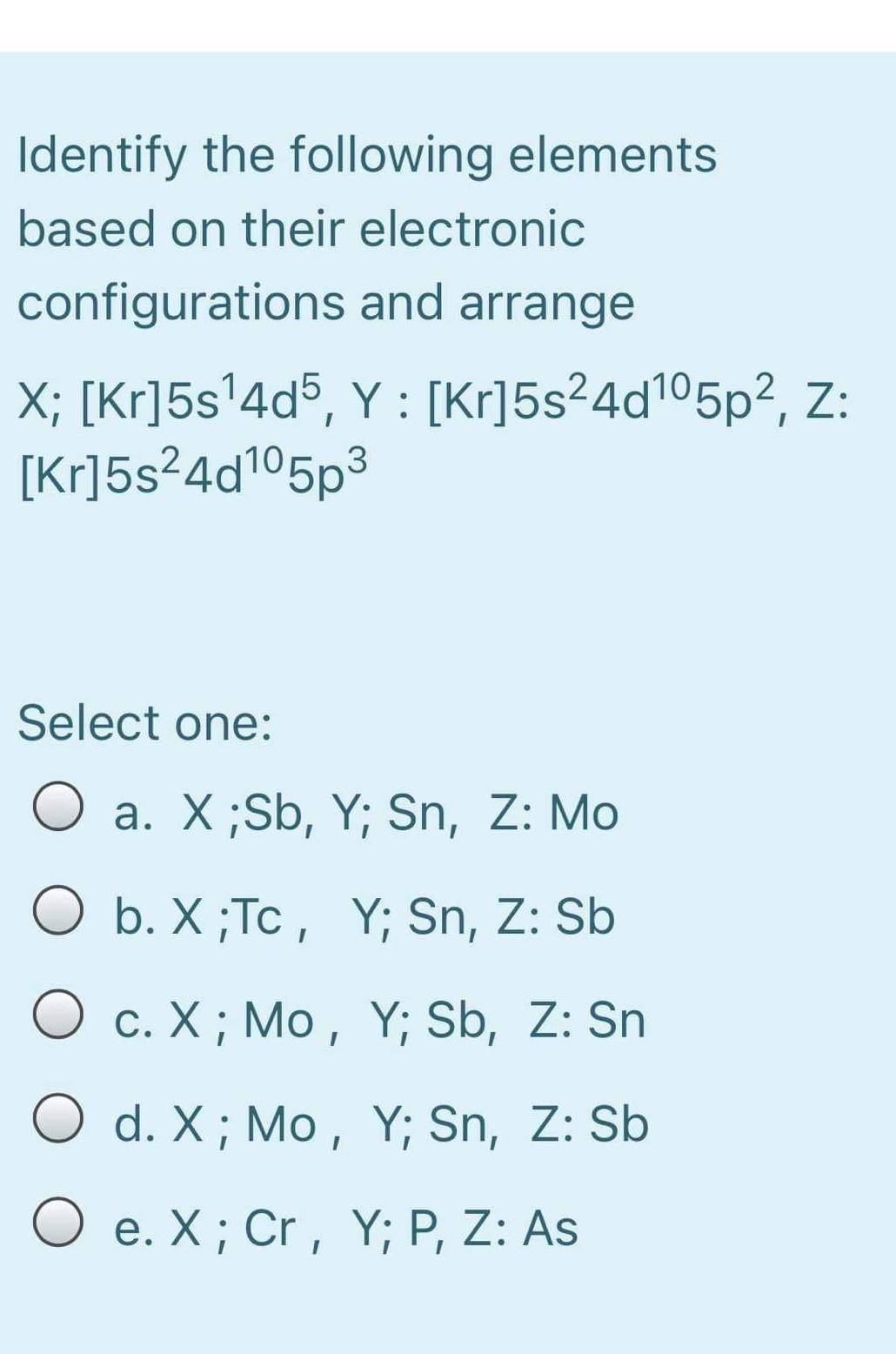Screen dimensions: 896x1354
Task: Choose answer a: X ;Sb, Y; Sn, Z: Mo
Action: coord(365,814)
